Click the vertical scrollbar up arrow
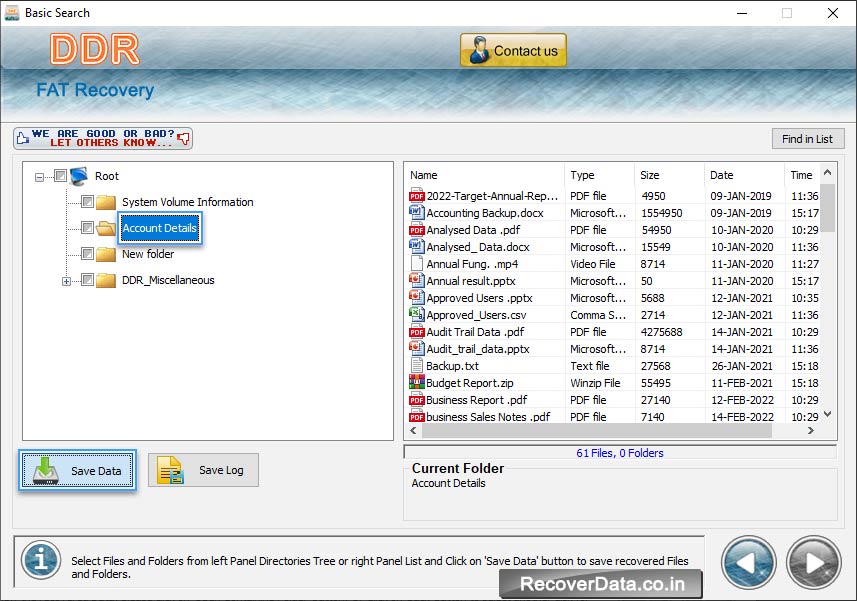The image size is (857, 601). pyautogui.click(x=827, y=173)
